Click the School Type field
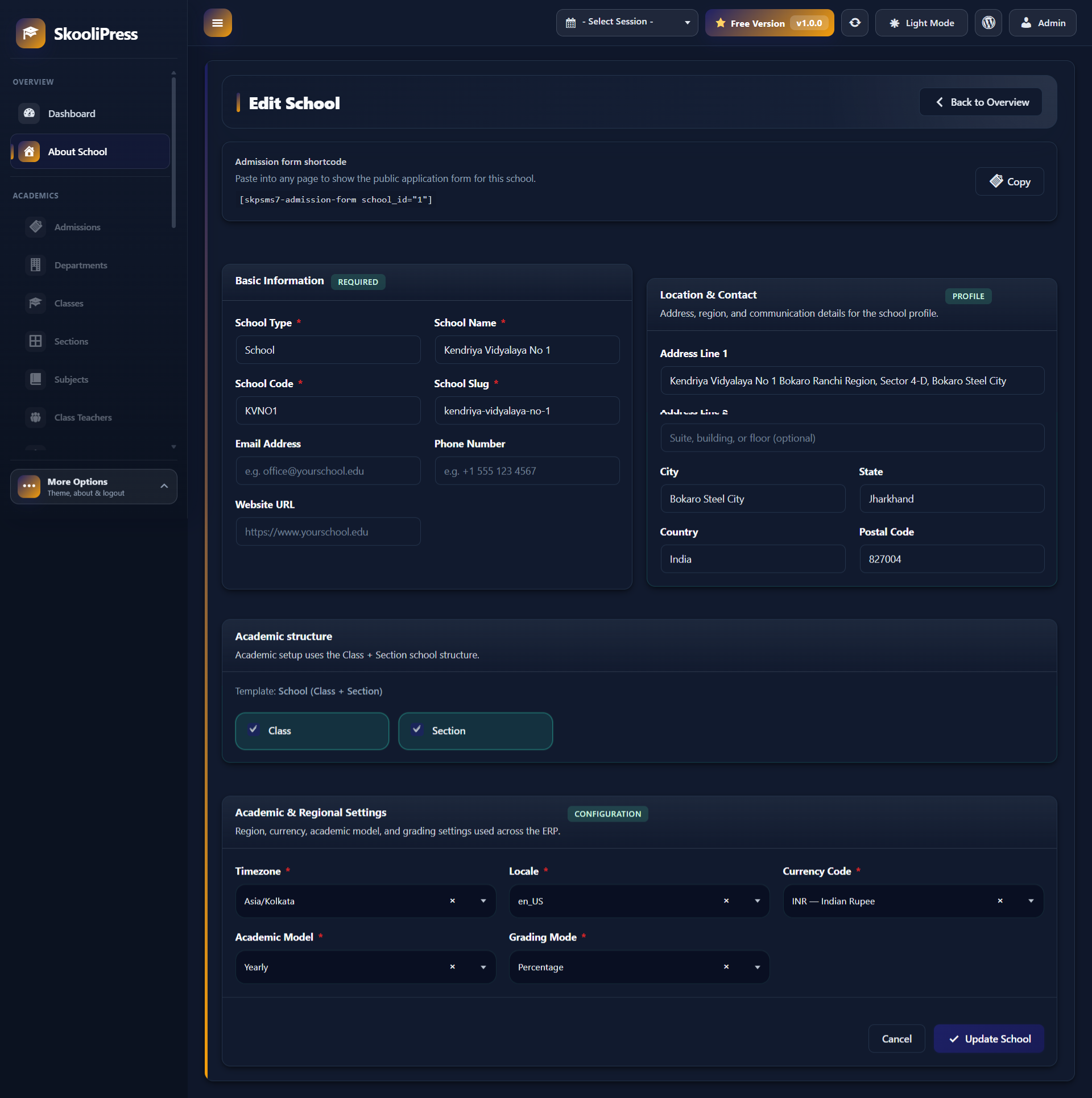Screen dimensions: 1092x1098 click(x=328, y=350)
